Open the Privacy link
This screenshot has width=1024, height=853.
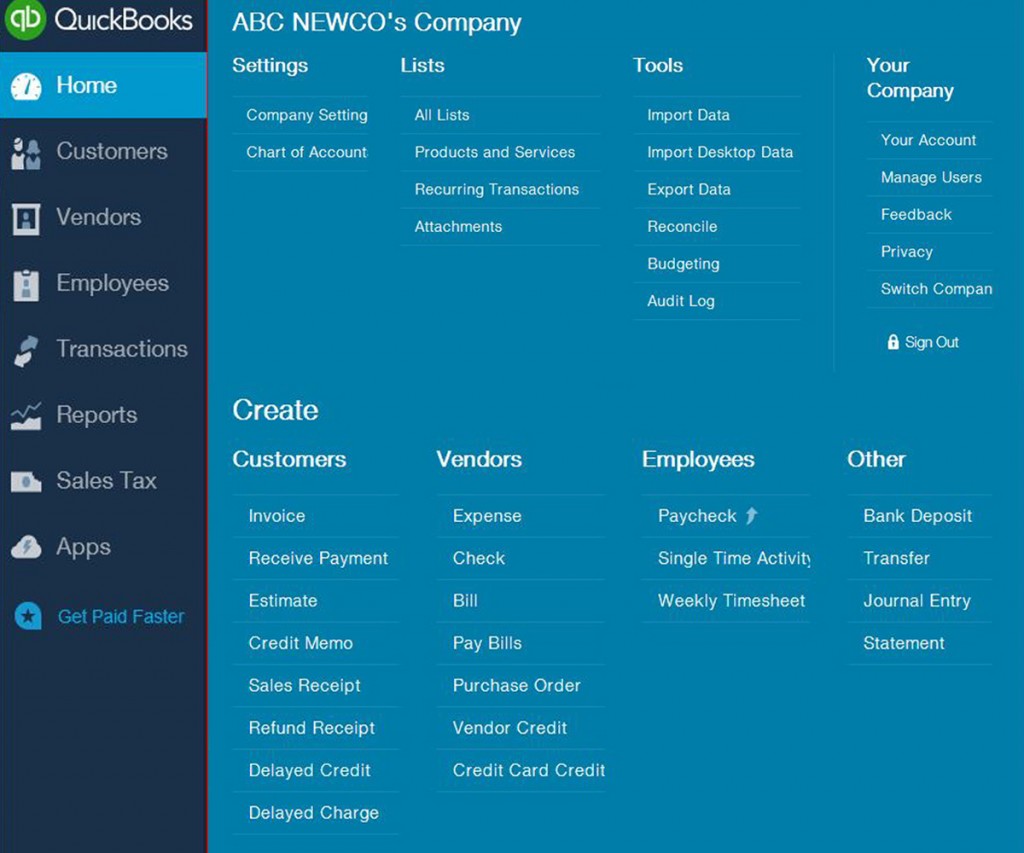[907, 251]
